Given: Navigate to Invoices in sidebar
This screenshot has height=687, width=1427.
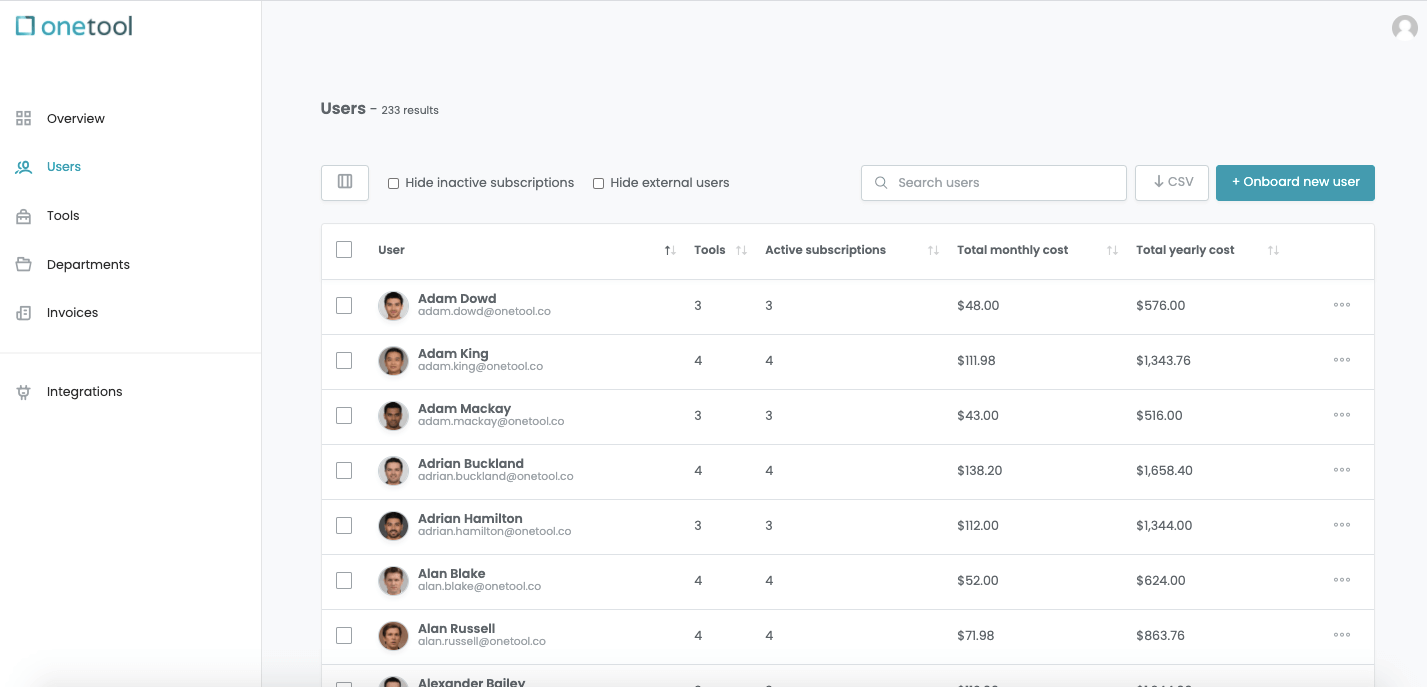Looking at the screenshot, I should point(72,313).
